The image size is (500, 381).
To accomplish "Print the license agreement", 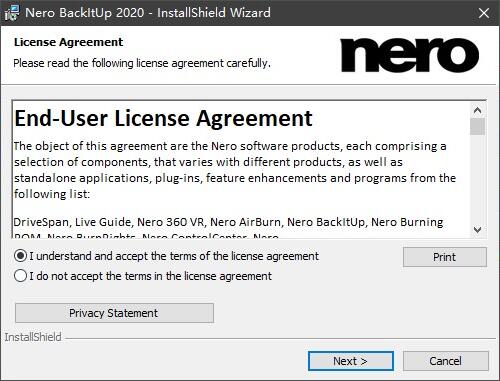I will (x=445, y=257).
